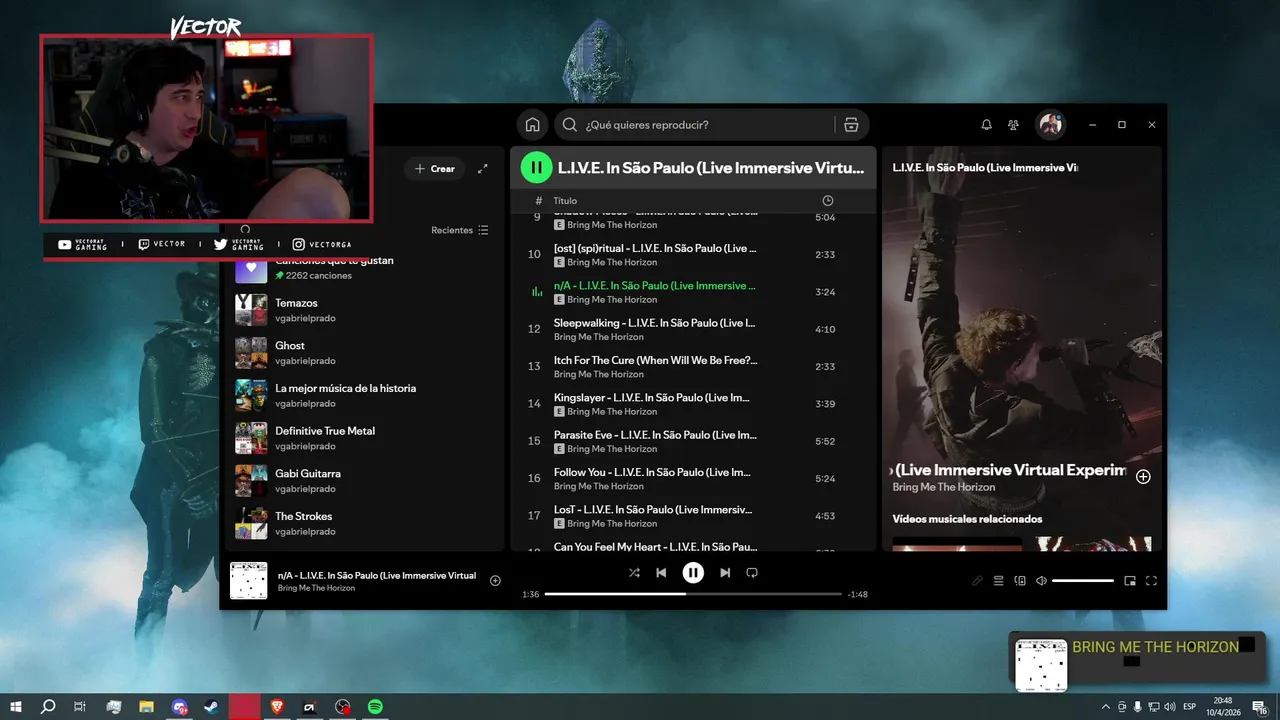Mute the volume speaker icon
Viewport: 1280px width, 720px height.
coord(1041,581)
